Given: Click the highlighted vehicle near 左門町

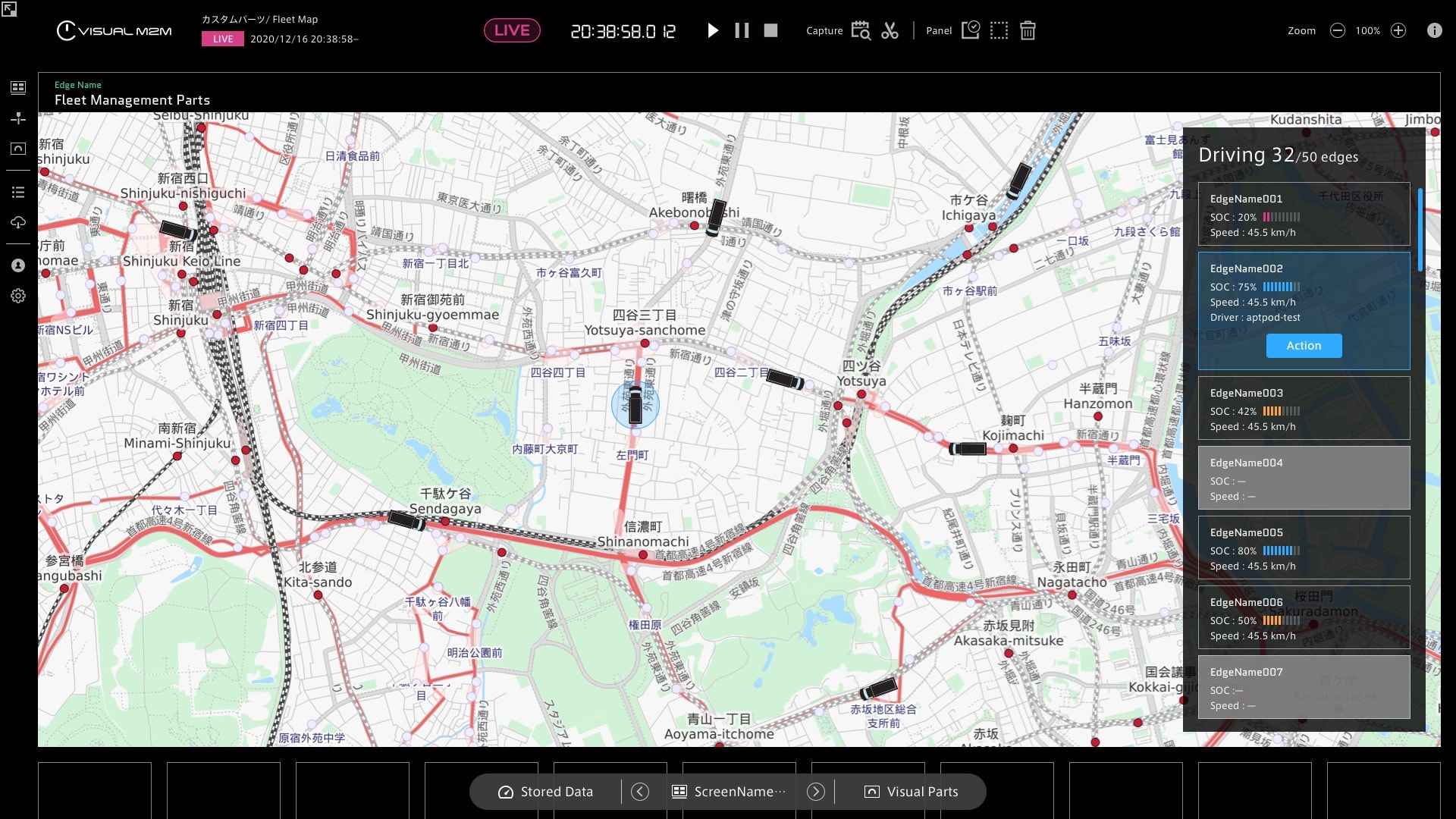Looking at the screenshot, I should (635, 406).
